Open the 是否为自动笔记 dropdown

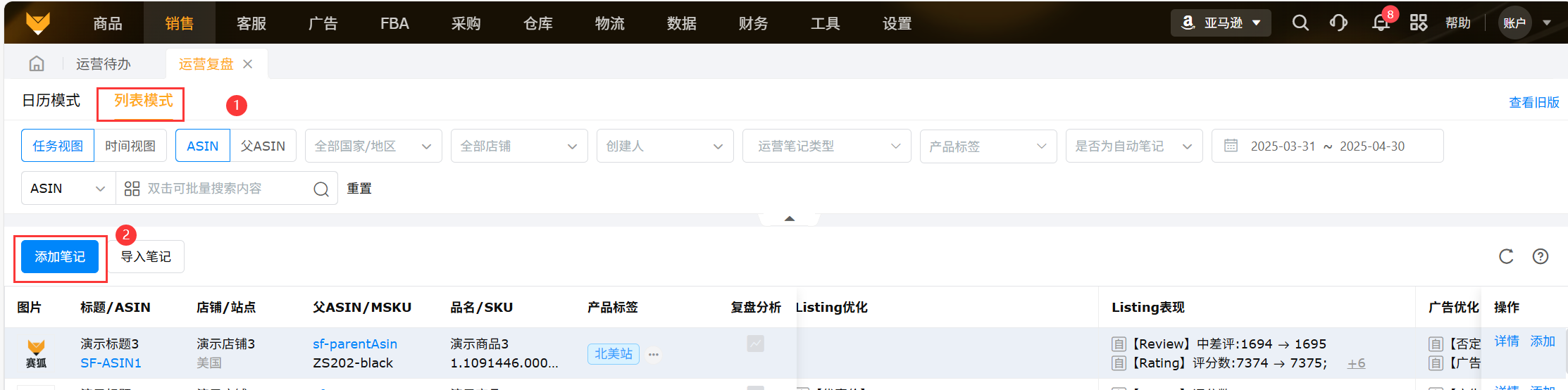[x=1134, y=146]
